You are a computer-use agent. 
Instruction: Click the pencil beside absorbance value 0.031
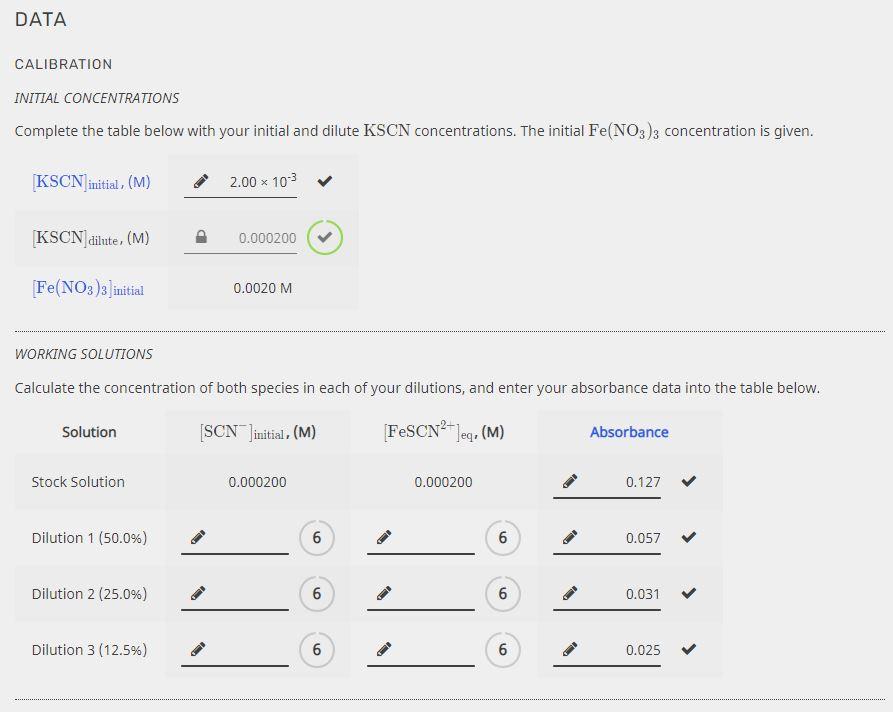point(569,593)
